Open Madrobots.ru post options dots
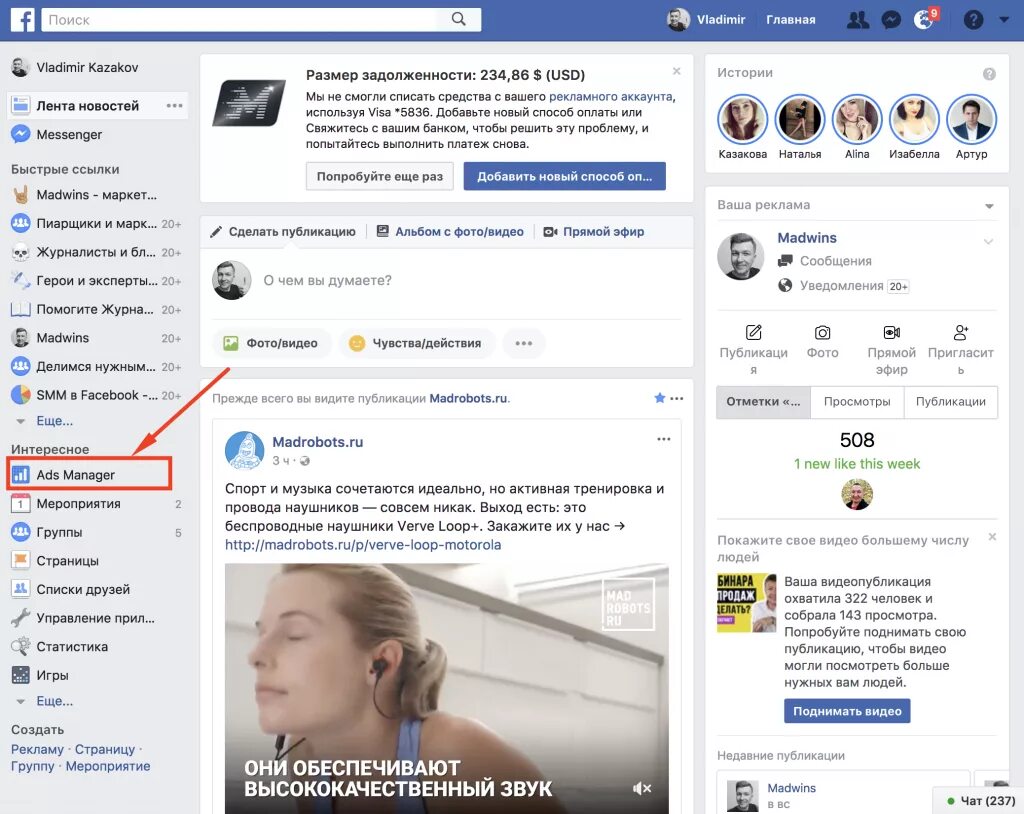Screen dimensions: 1024x814 (664, 439)
